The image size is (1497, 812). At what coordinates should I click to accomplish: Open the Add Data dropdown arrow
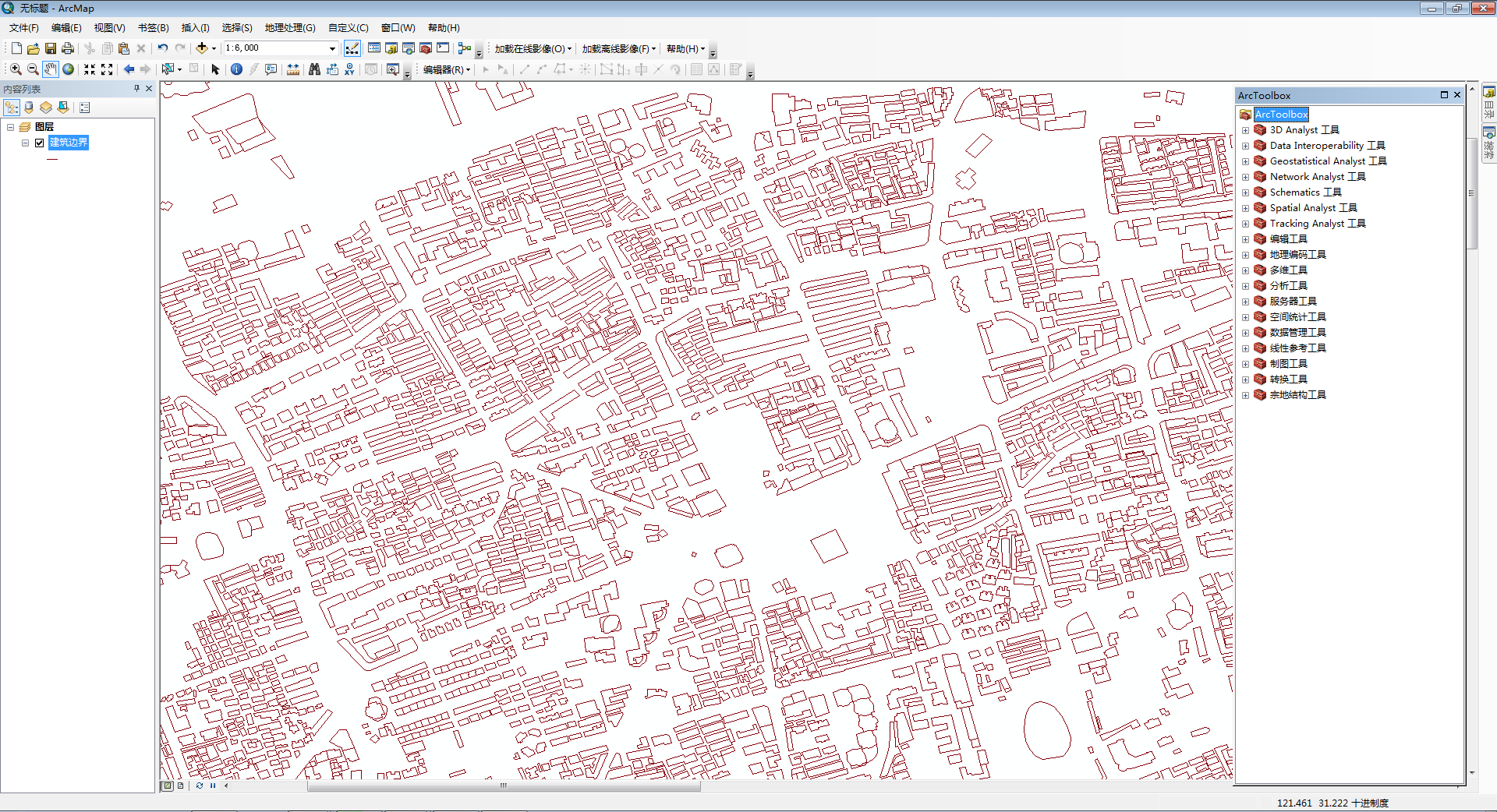(x=214, y=48)
